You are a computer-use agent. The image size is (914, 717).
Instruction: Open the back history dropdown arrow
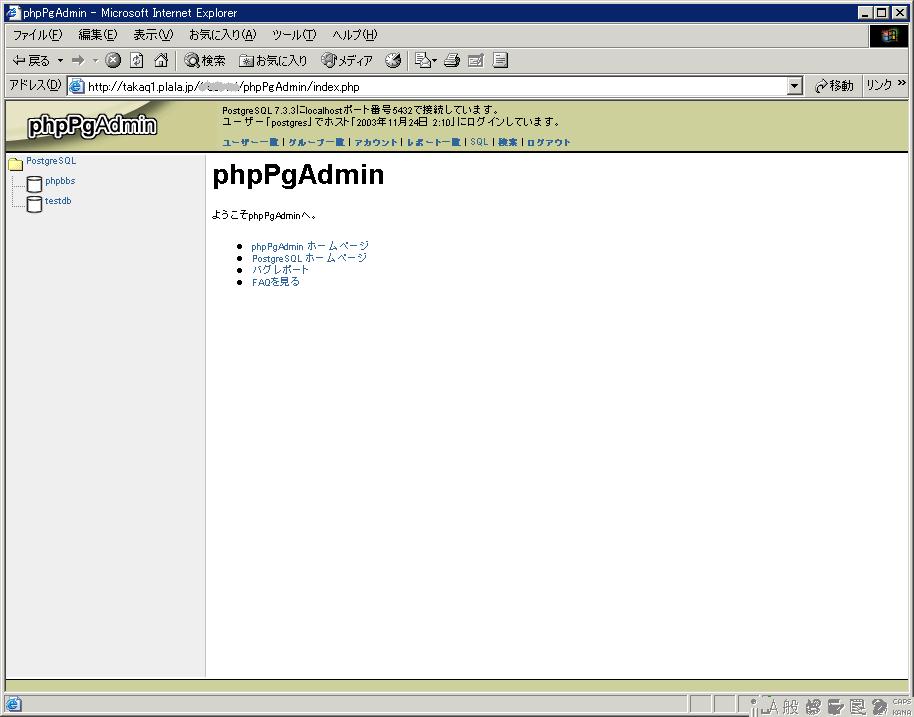coord(60,60)
